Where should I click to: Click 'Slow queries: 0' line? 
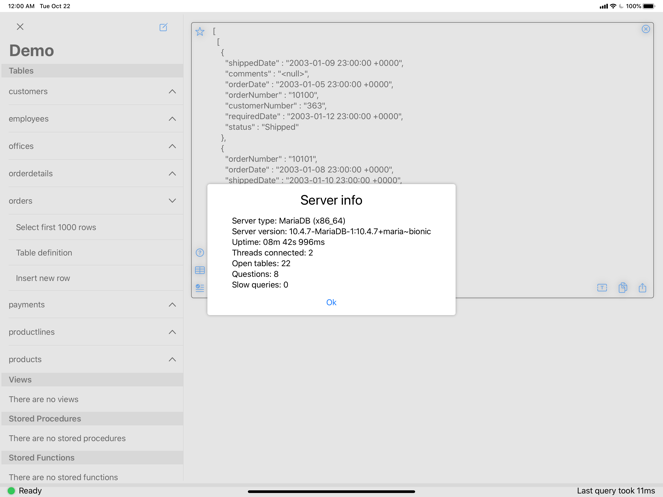[260, 285]
